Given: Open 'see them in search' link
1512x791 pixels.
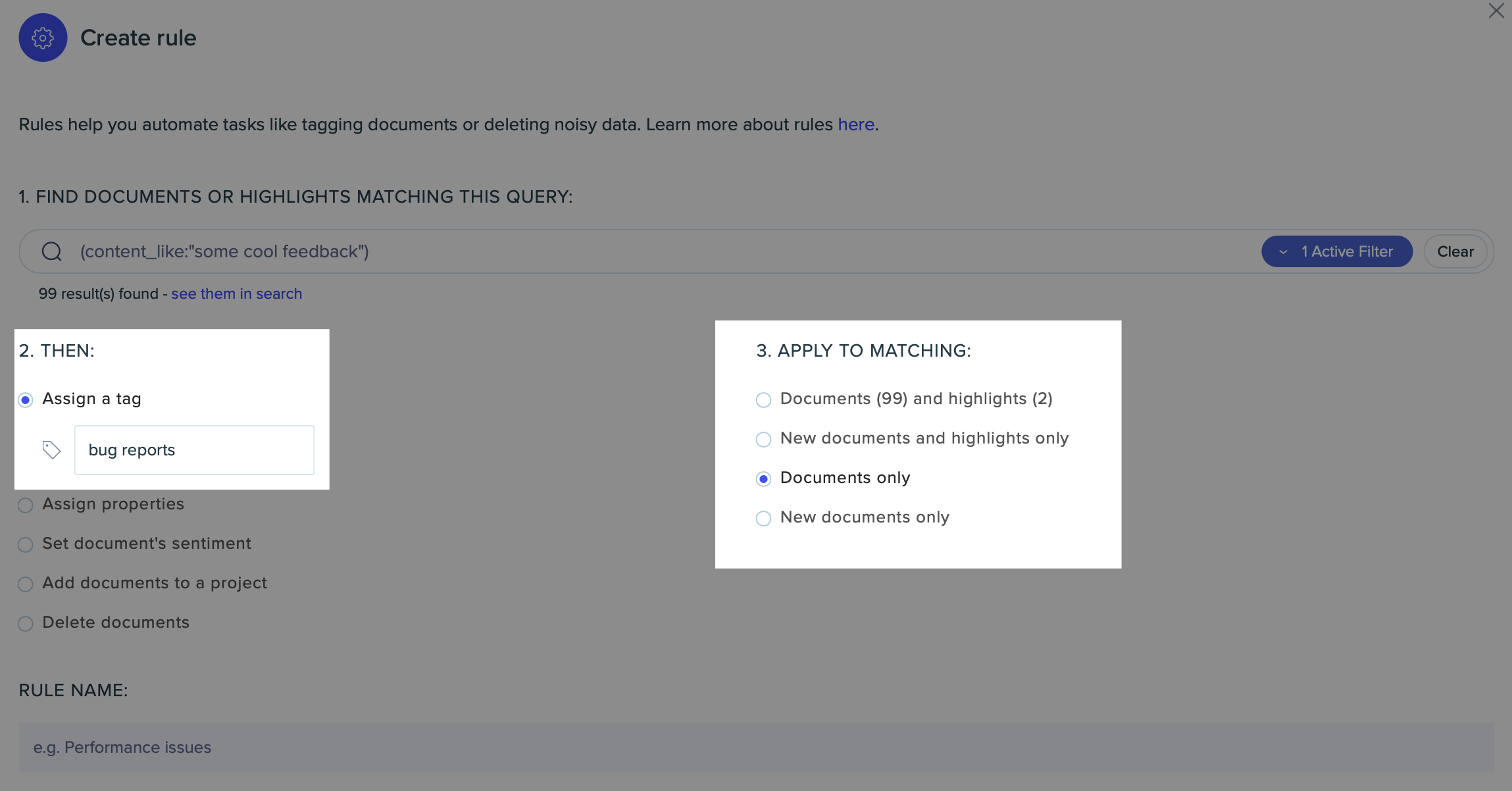Looking at the screenshot, I should [236, 293].
